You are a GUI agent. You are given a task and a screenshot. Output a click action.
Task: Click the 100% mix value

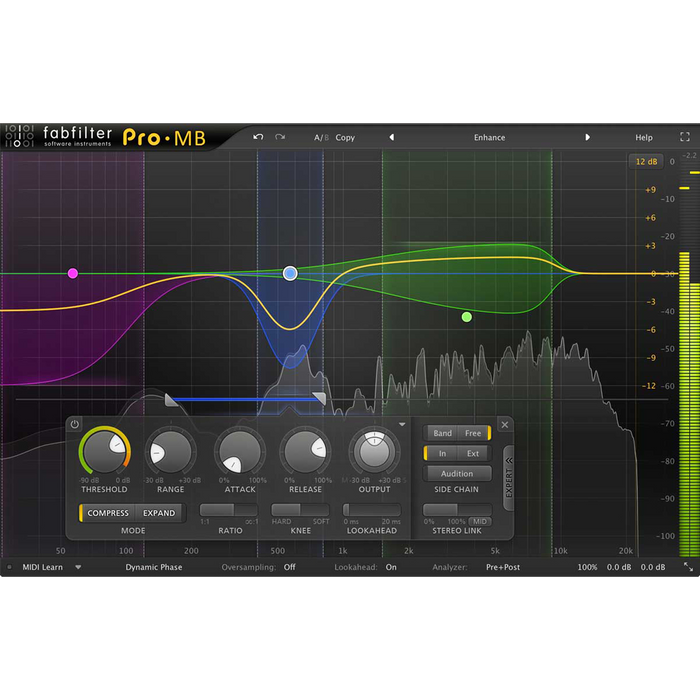[587, 567]
